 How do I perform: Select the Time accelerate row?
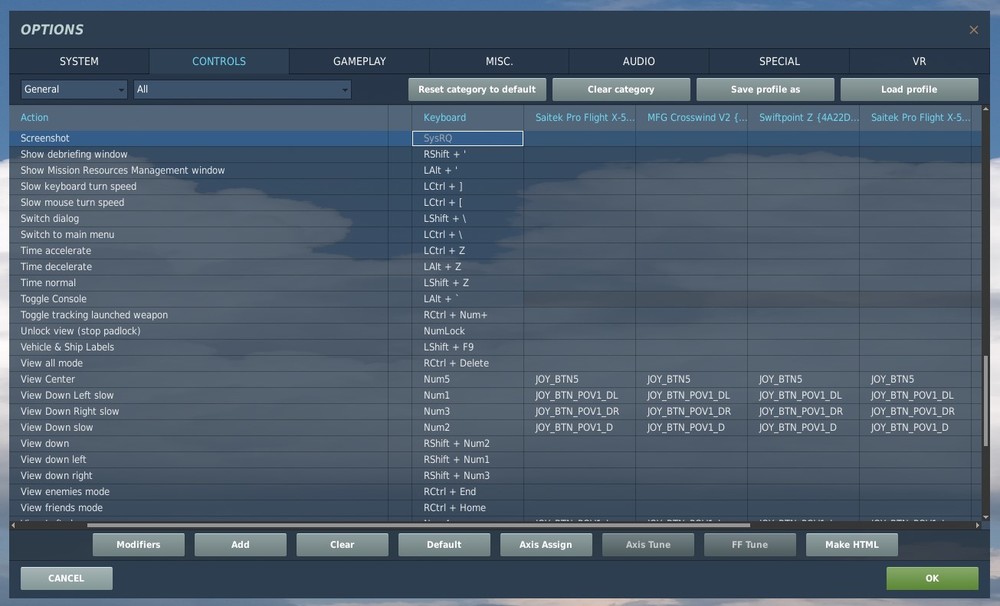496,251
